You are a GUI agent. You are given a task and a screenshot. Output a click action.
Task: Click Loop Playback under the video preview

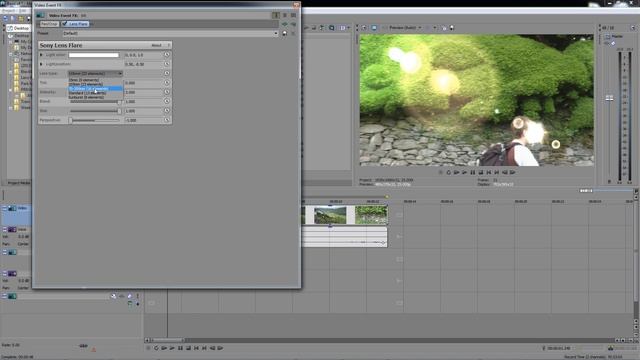click(x=449, y=173)
